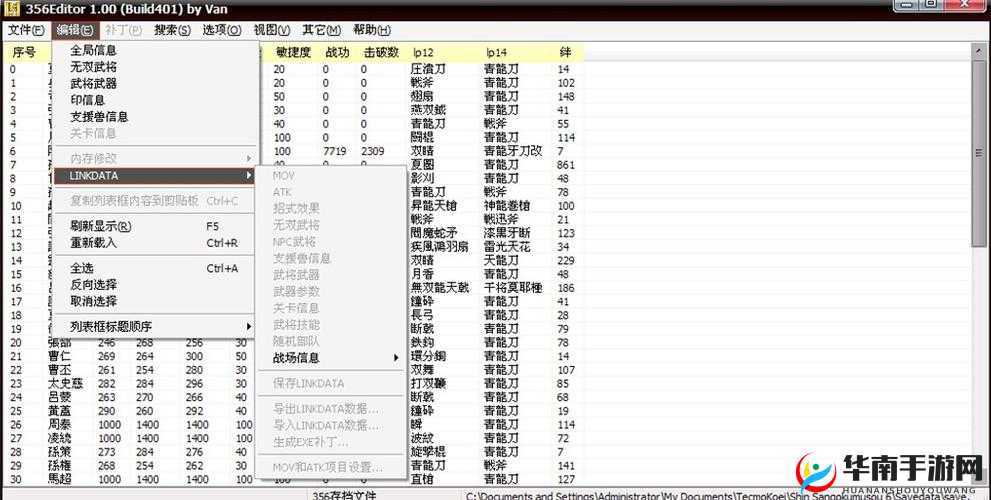Screen dimensions: 991x500
Task: Sort by the 敏捷度 column header
Action: coord(293,52)
